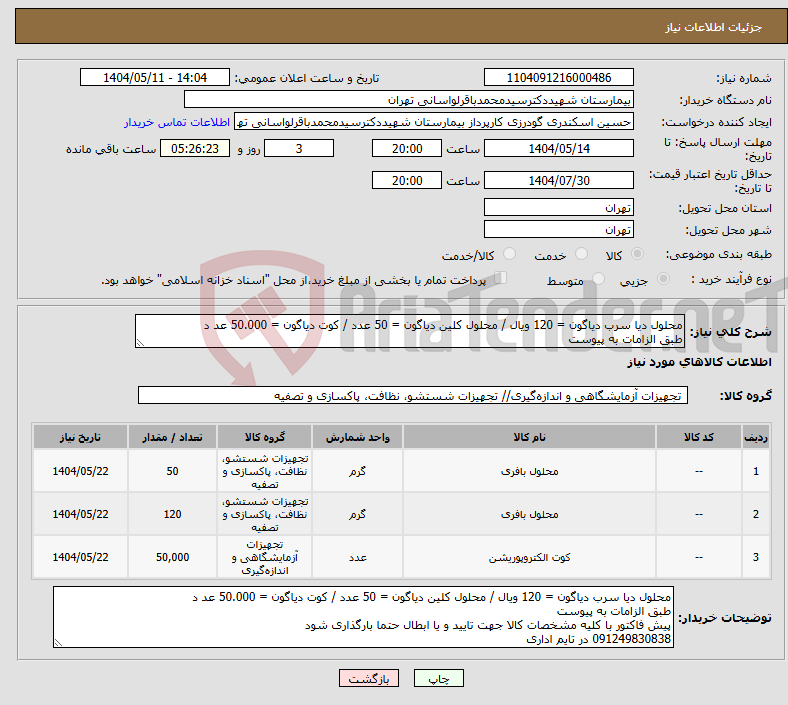Select the متوسط purchase type radio

coord(598,278)
